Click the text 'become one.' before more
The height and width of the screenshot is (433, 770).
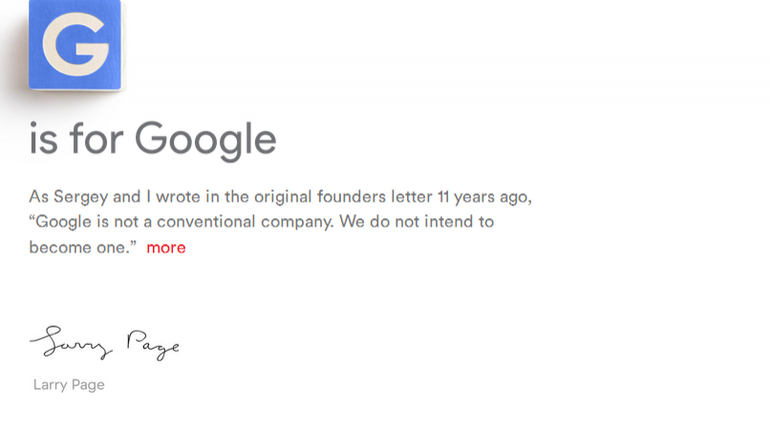pos(82,247)
